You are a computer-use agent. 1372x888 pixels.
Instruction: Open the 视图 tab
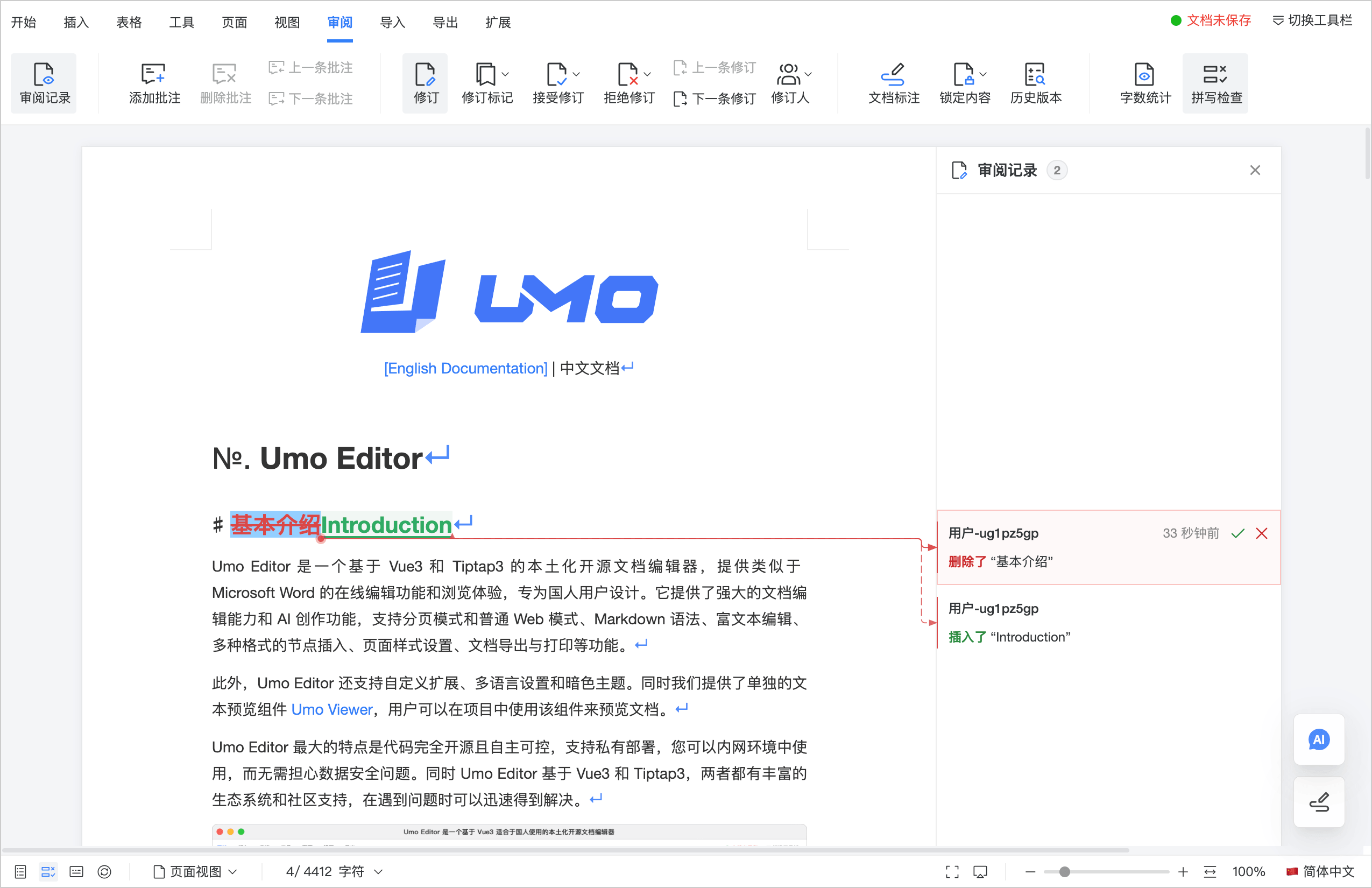[x=287, y=23]
